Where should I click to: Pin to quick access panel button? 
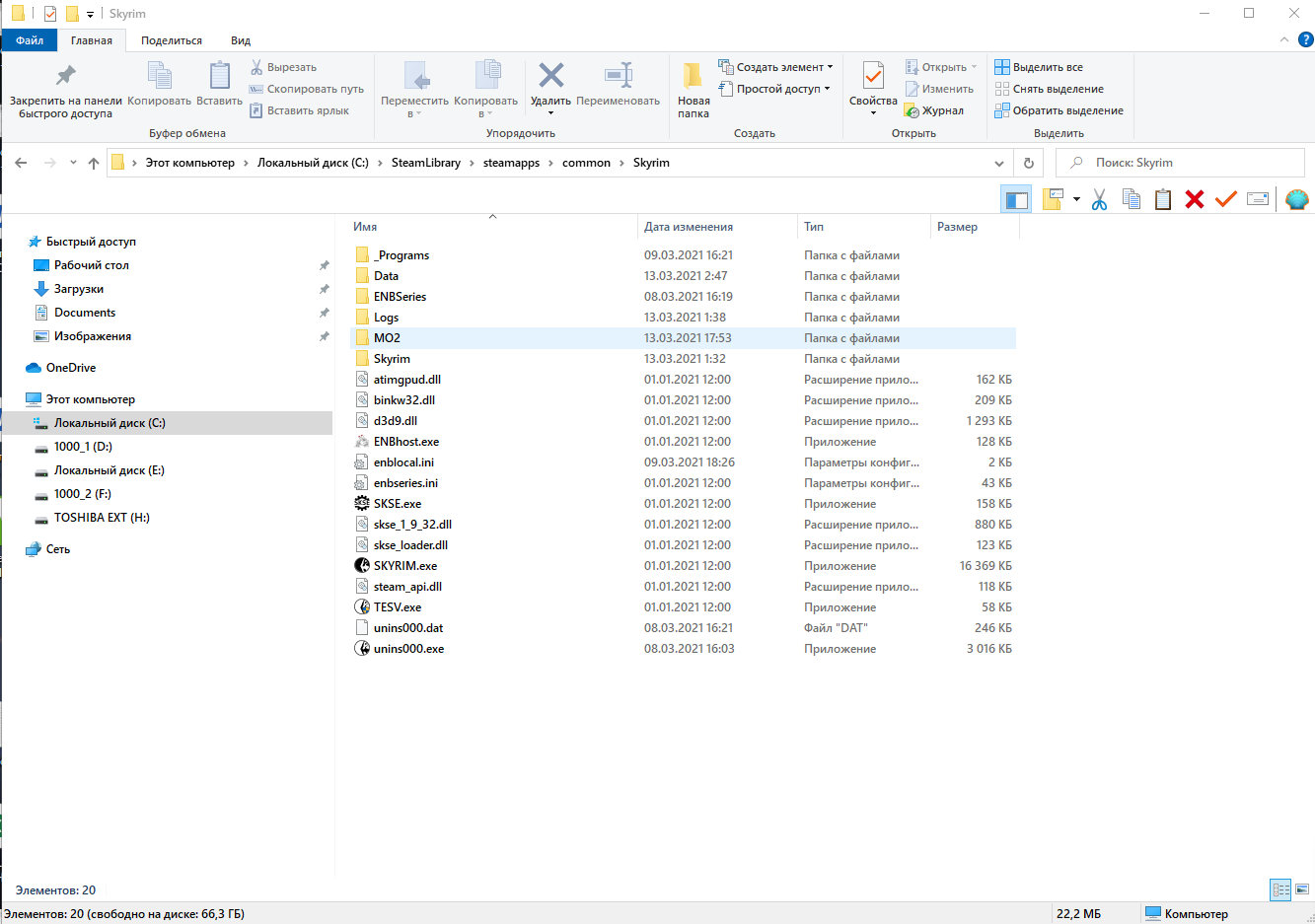click(x=65, y=90)
